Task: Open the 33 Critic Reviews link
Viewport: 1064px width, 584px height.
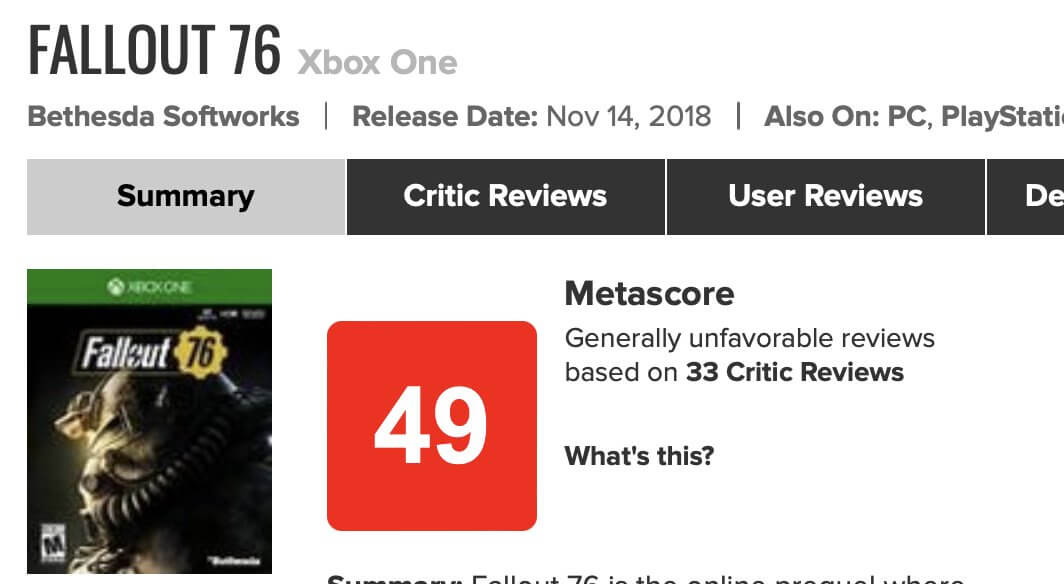Action: tap(794, 373)
